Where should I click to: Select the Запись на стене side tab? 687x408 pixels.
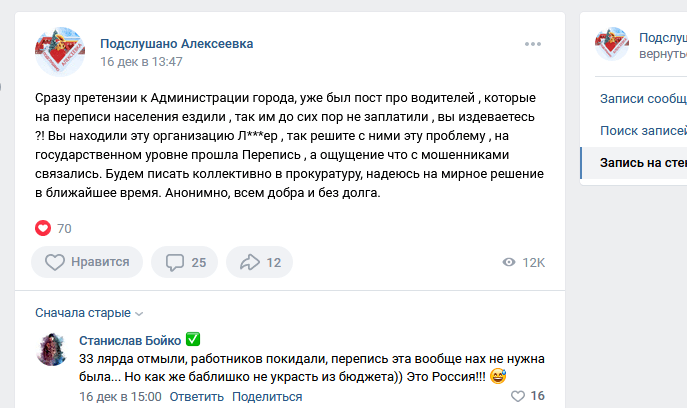tap(642, 162)
